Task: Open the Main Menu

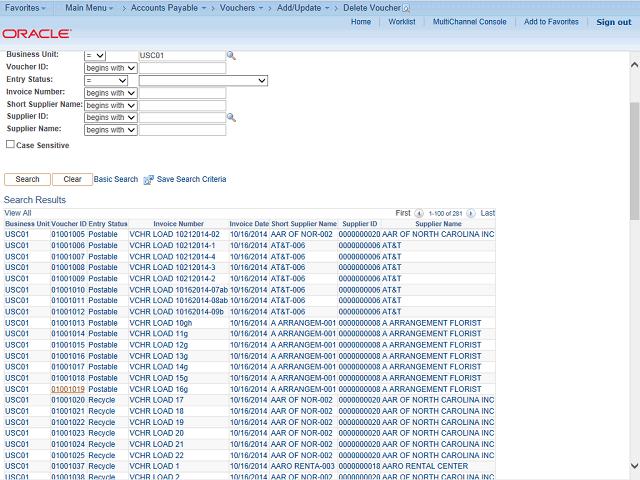Action: point(89,8)
